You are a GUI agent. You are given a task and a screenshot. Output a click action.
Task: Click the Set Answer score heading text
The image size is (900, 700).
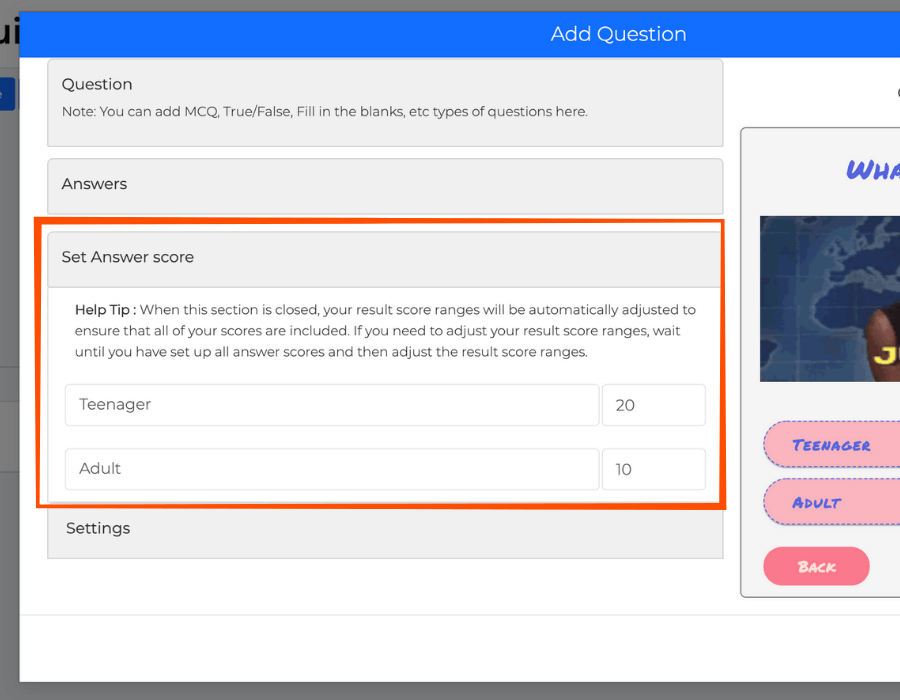[128, 257]
